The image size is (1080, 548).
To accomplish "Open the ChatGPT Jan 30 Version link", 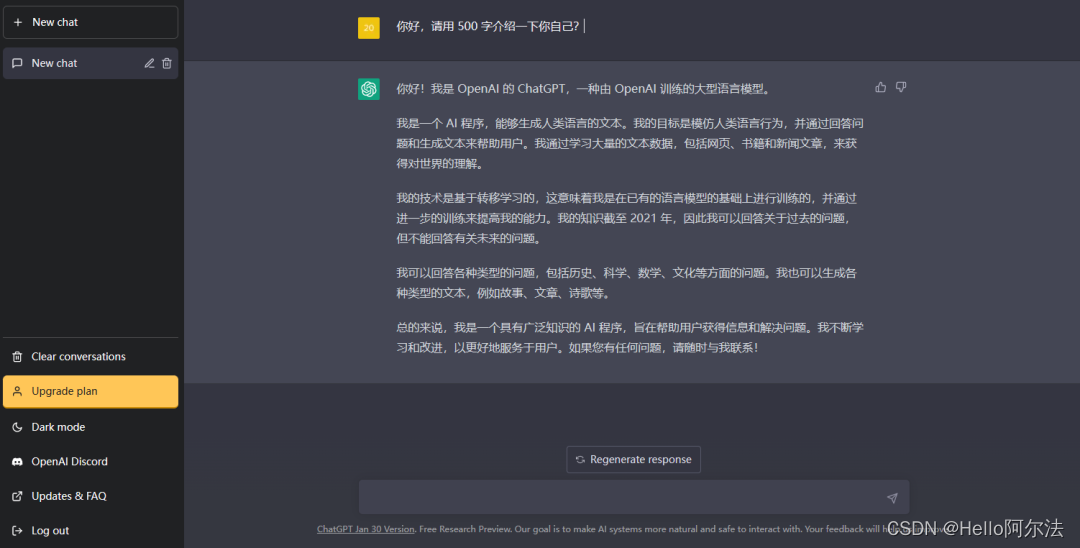I will [x=366, y=529].
